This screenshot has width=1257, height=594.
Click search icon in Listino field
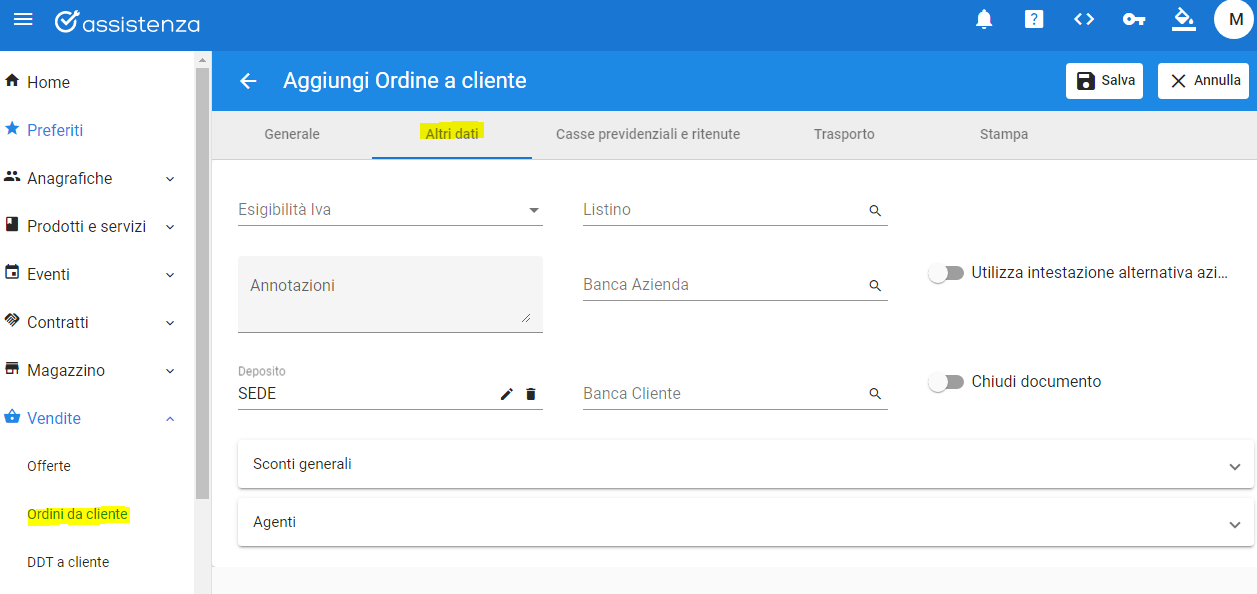(875, 211)
